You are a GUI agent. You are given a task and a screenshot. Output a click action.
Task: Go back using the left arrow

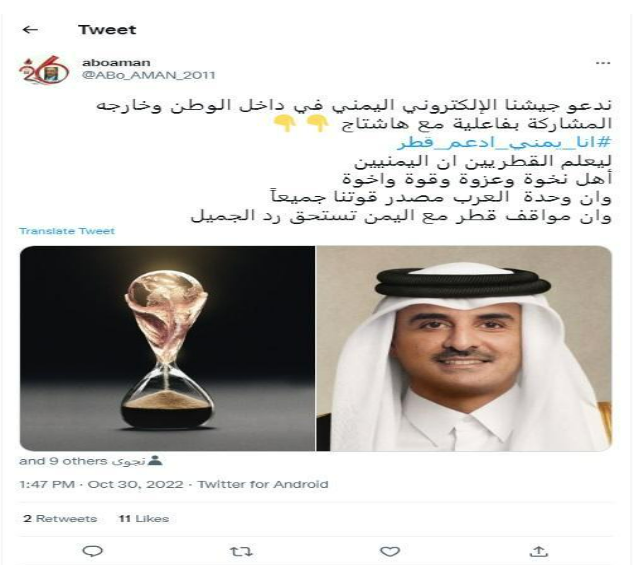coord(30,29)
